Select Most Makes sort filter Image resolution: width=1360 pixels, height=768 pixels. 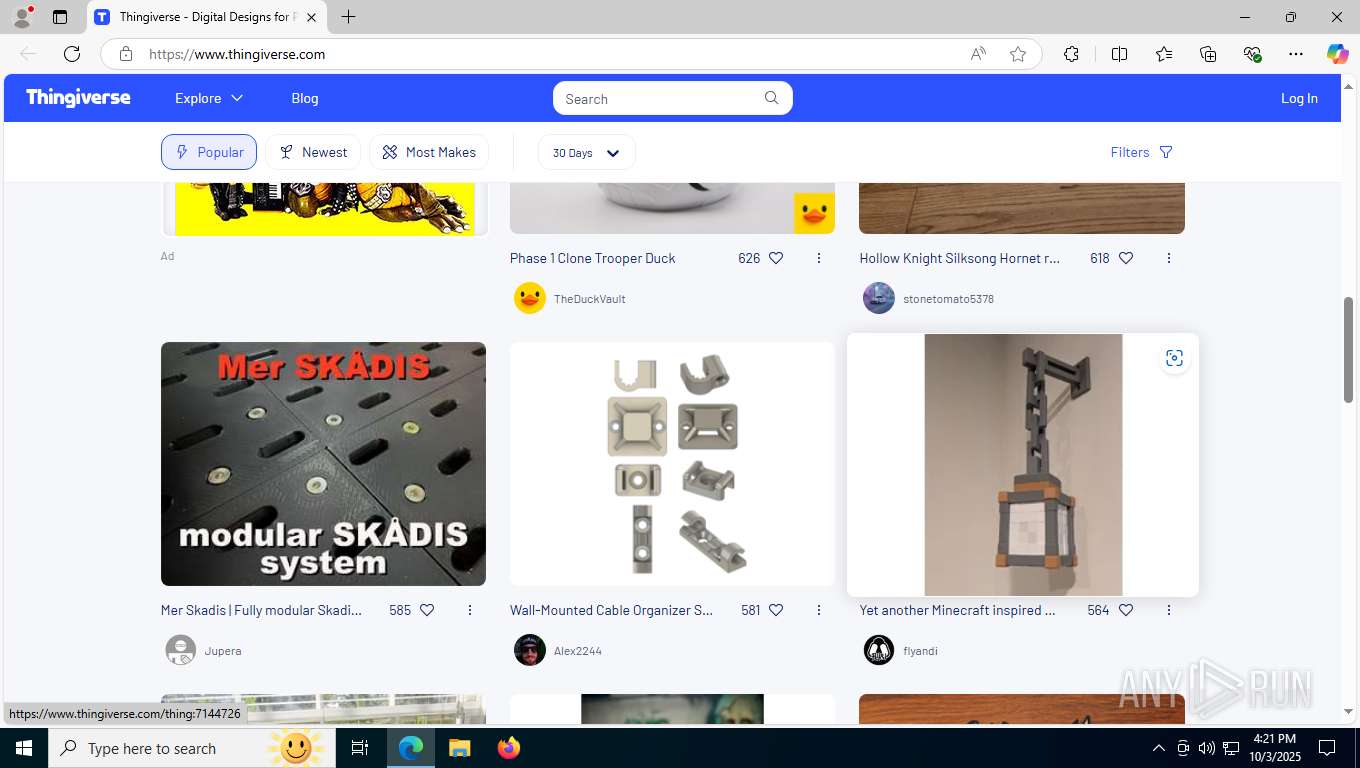(429, 152)
